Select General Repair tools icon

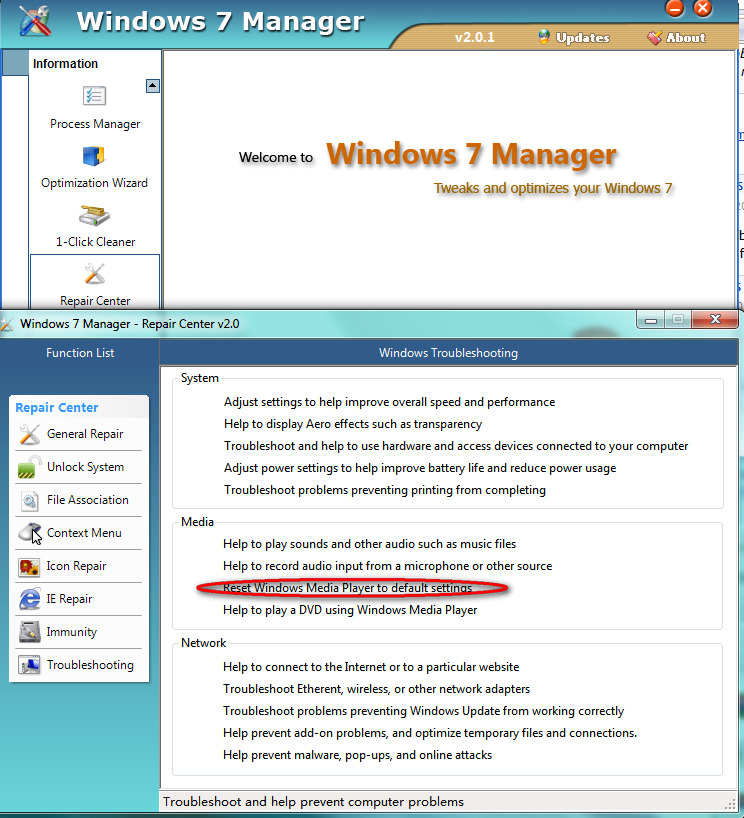(x=29, y=434)
